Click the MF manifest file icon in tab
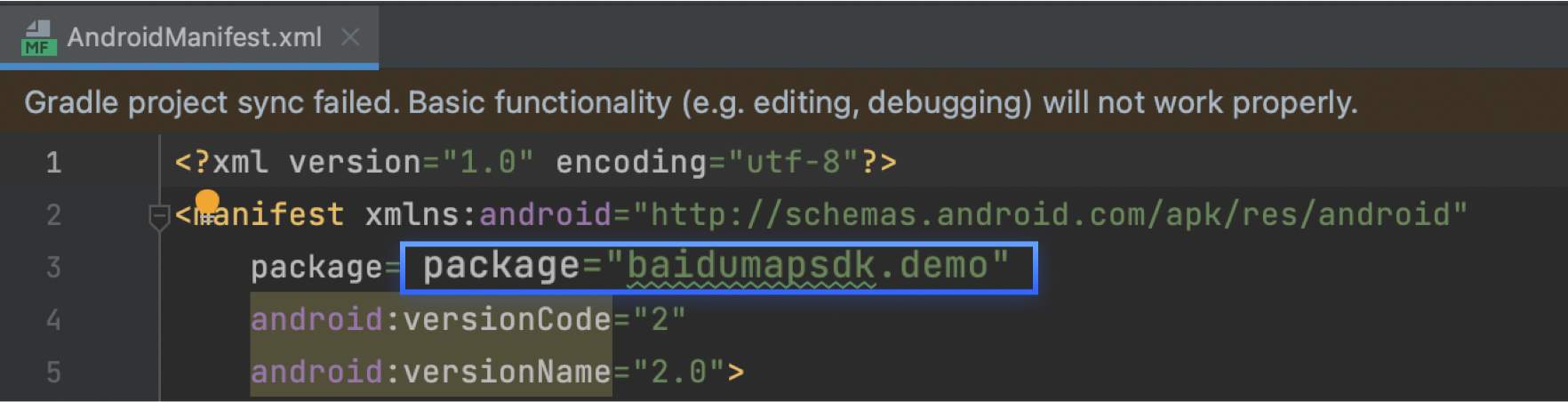Screen dimensions: 1568x402 coord(38,37)
